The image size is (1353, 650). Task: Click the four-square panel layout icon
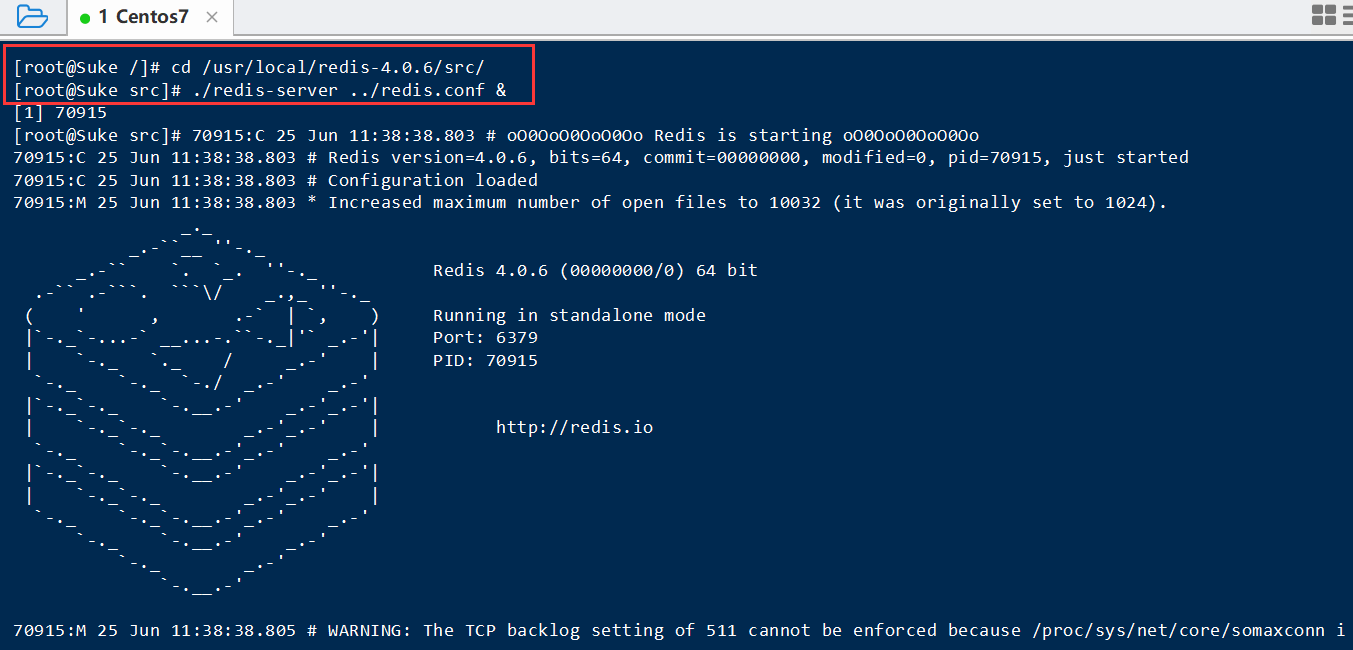pyautogui.click(x=1324, y=14)
